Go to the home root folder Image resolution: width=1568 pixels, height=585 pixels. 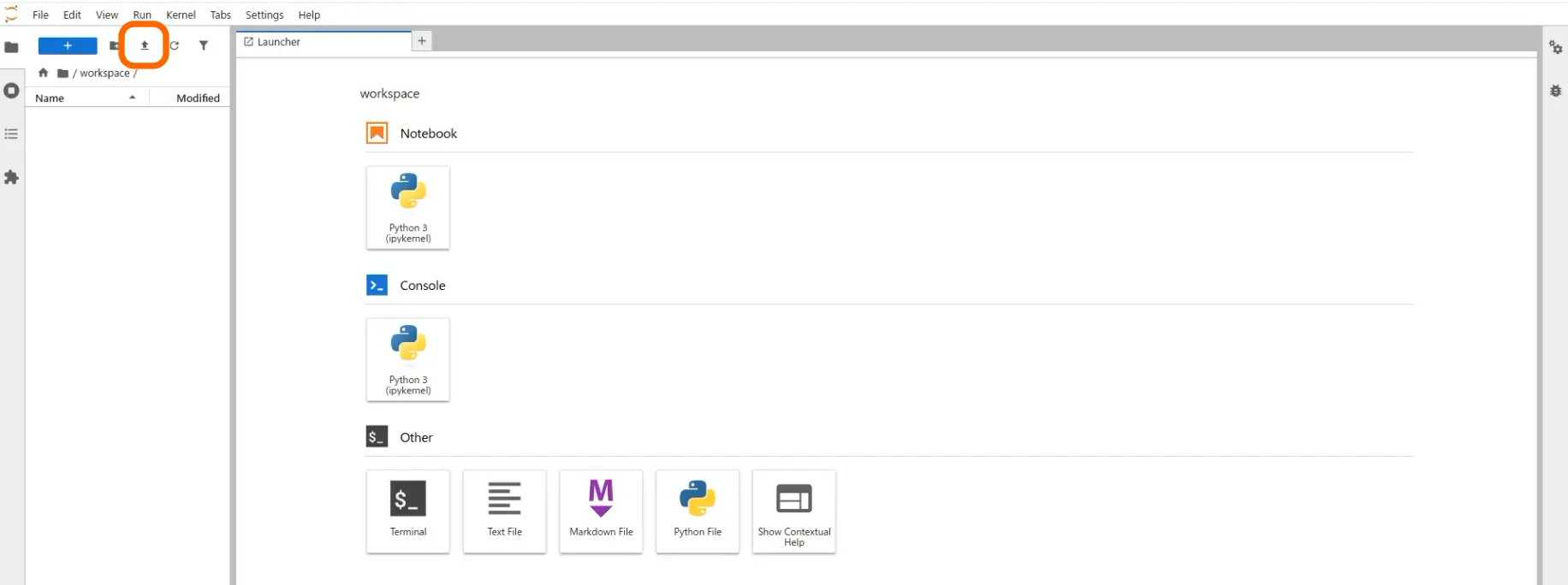coord(43,73)
